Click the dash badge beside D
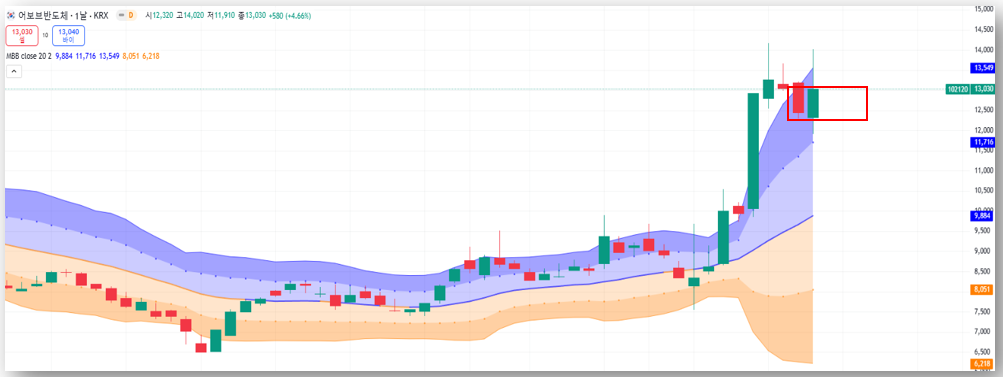The width and height of the screenshot is (1003, 377). (x=122, y=15)
